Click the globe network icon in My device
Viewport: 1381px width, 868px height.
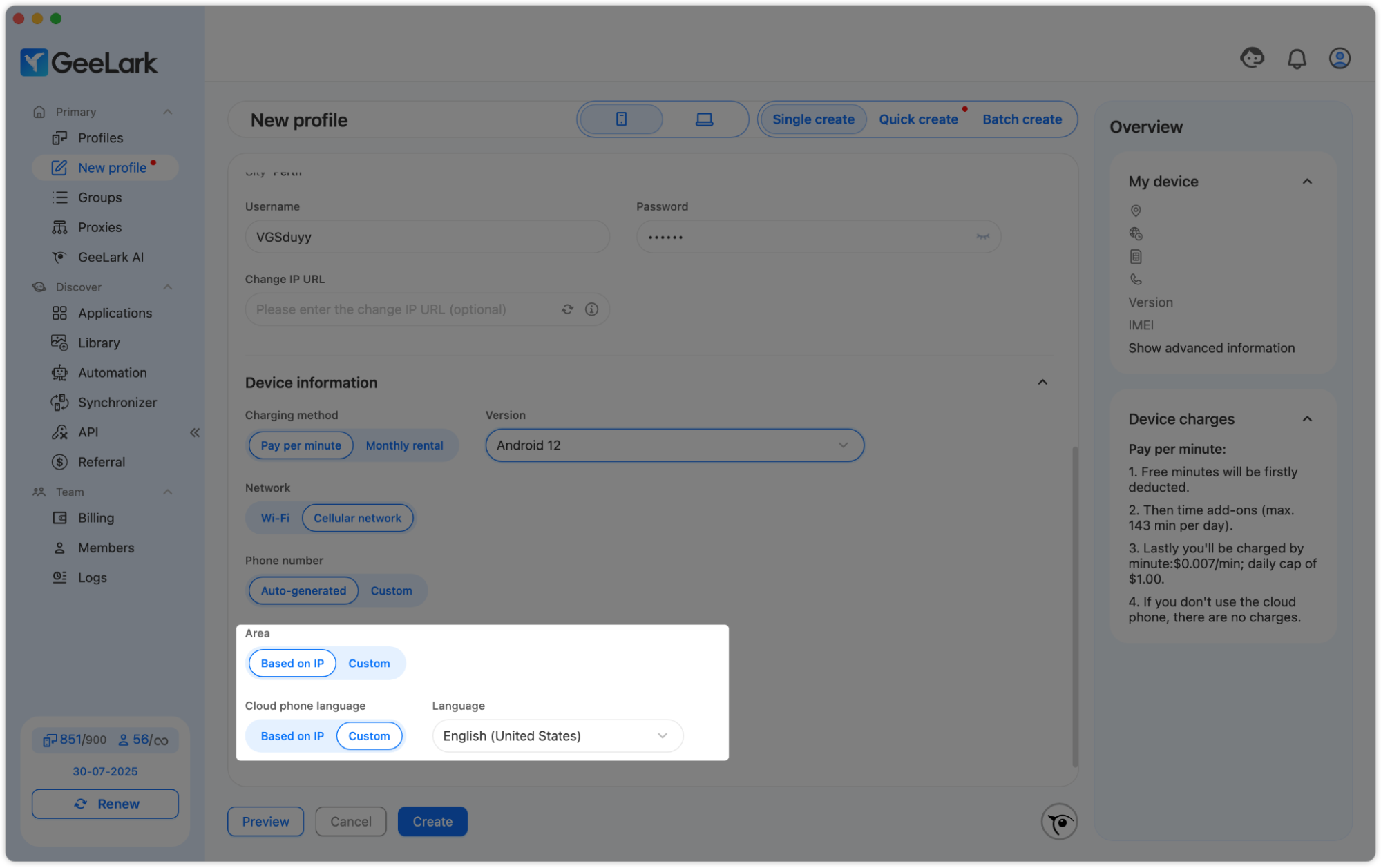point(1135,233)
